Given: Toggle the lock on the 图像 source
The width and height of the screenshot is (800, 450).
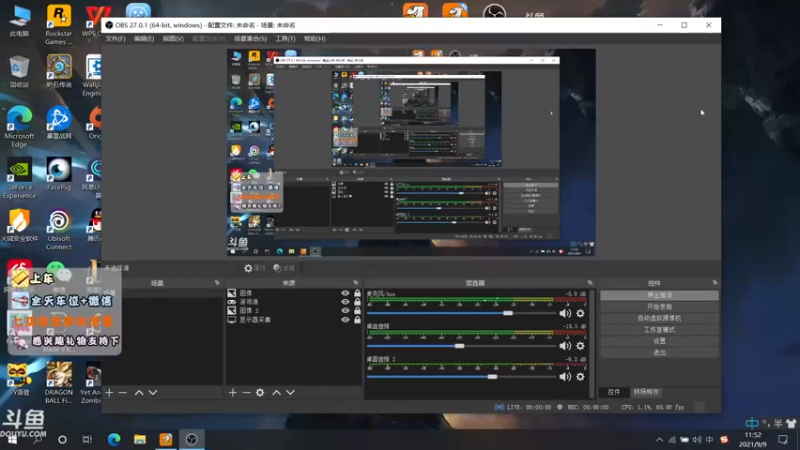Looking at the screenshot, I should (x=357, y=293).
